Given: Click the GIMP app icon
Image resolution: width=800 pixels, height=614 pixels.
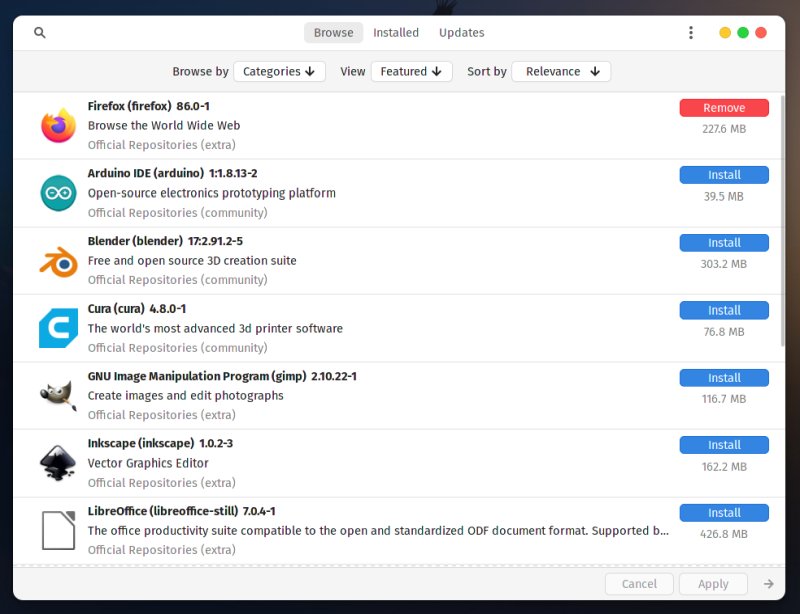Looking at the screenshot, I should click(58, 396).
